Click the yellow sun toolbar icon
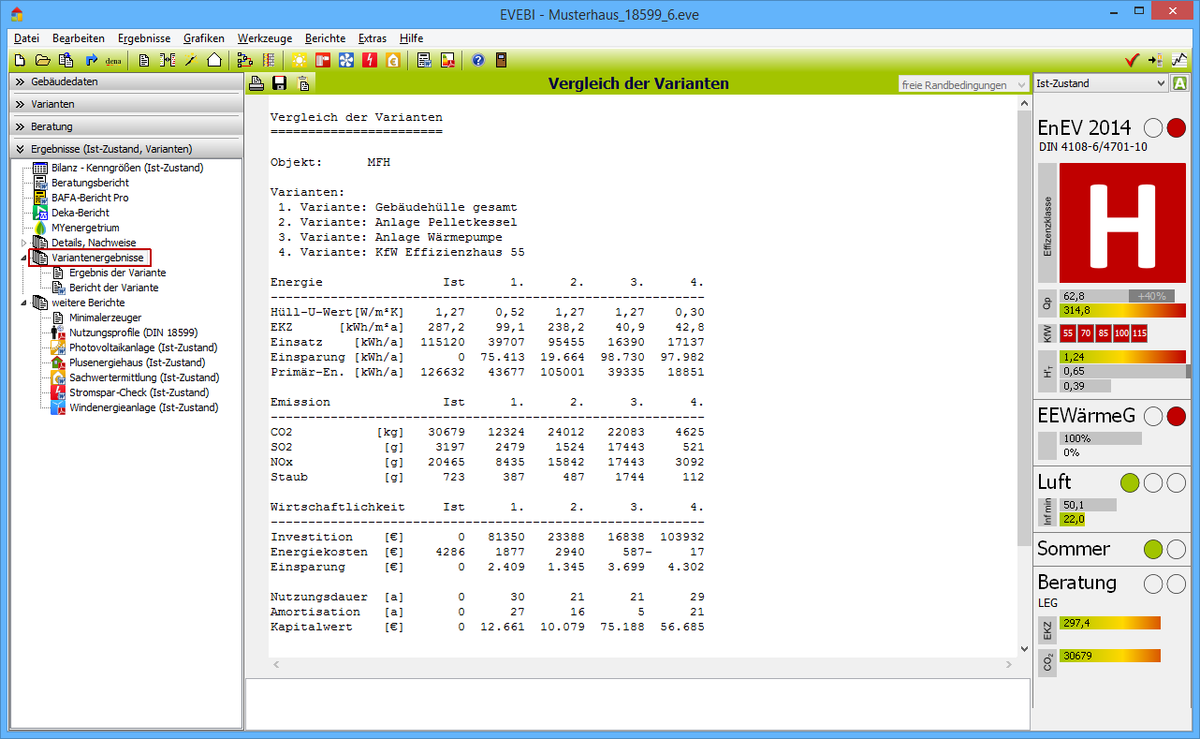Image resolution: width=1200 pixels, height=739 pixels. 300,60
